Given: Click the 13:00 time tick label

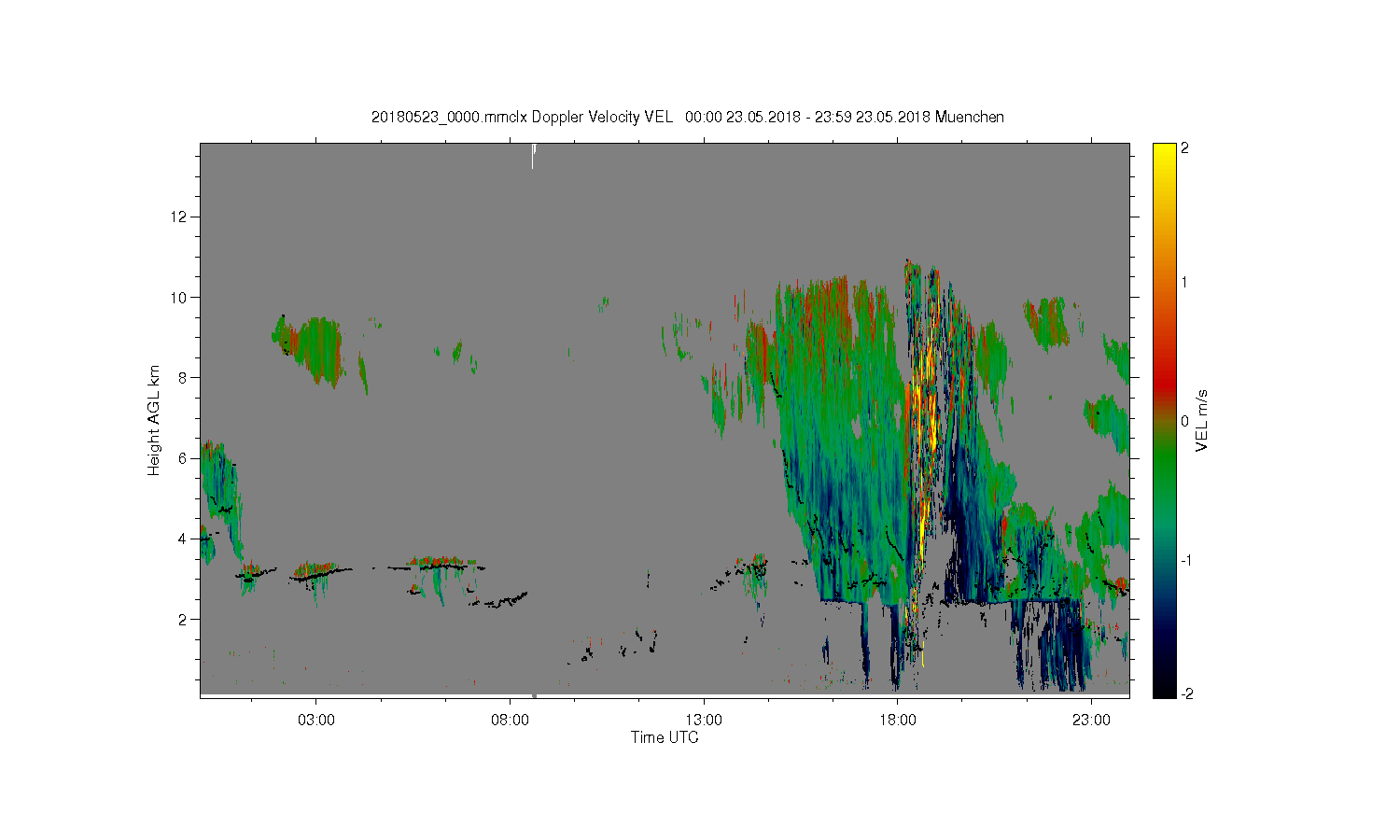Looking at the screenshot, I should coord(704,721).
